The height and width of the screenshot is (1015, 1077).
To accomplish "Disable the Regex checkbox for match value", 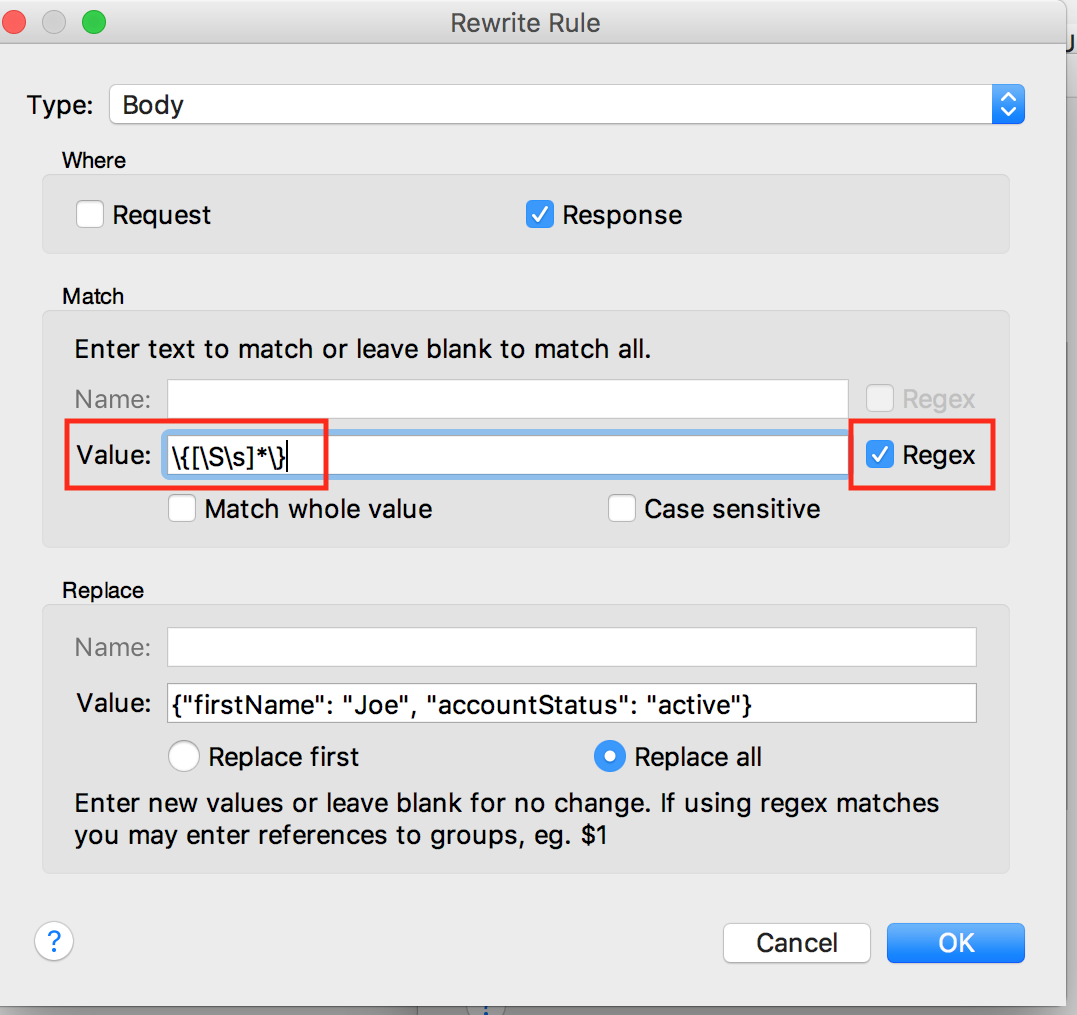I will tap(880, 455).
